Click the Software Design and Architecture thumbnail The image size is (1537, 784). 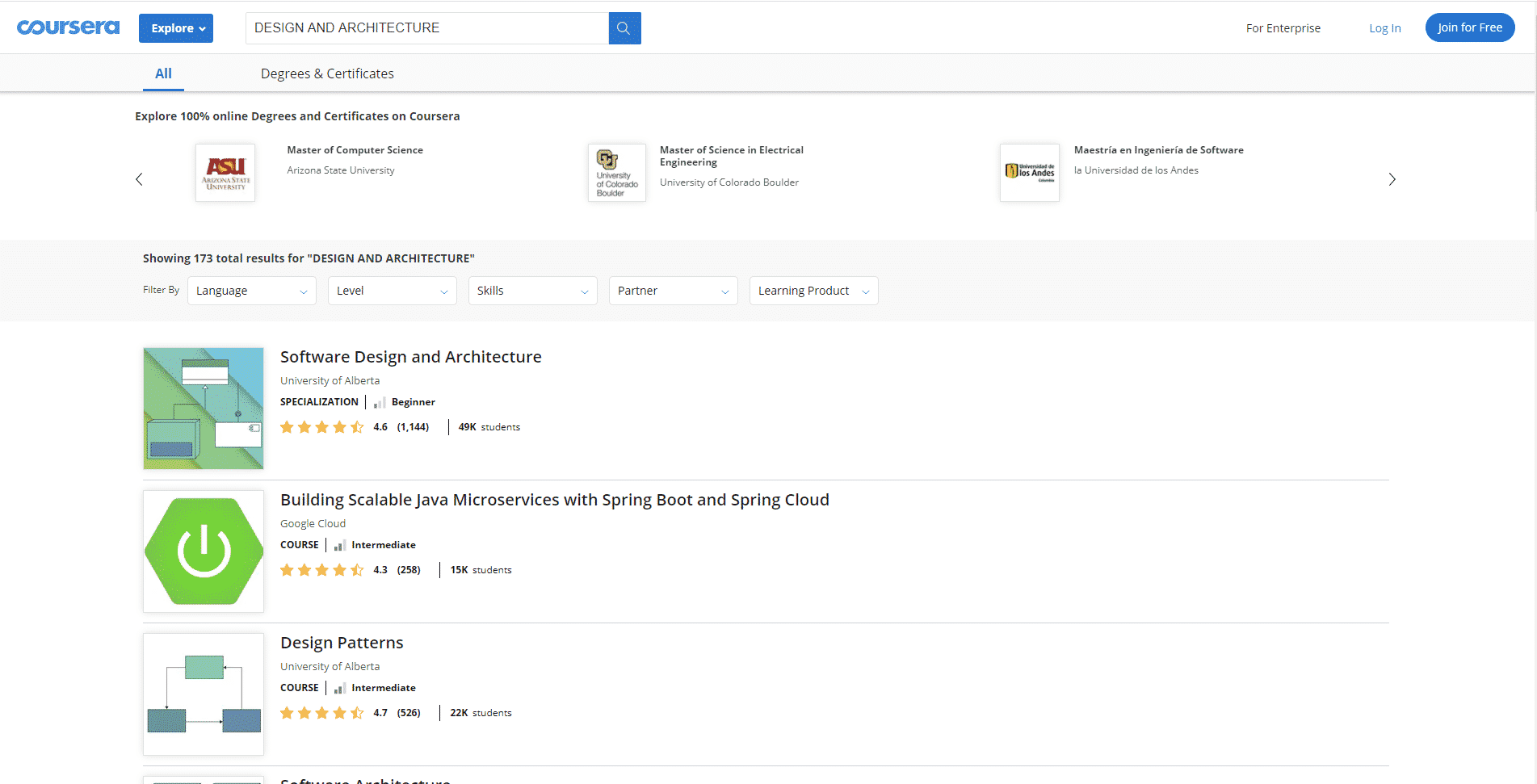pyautogui.click(x=204, y=409)
